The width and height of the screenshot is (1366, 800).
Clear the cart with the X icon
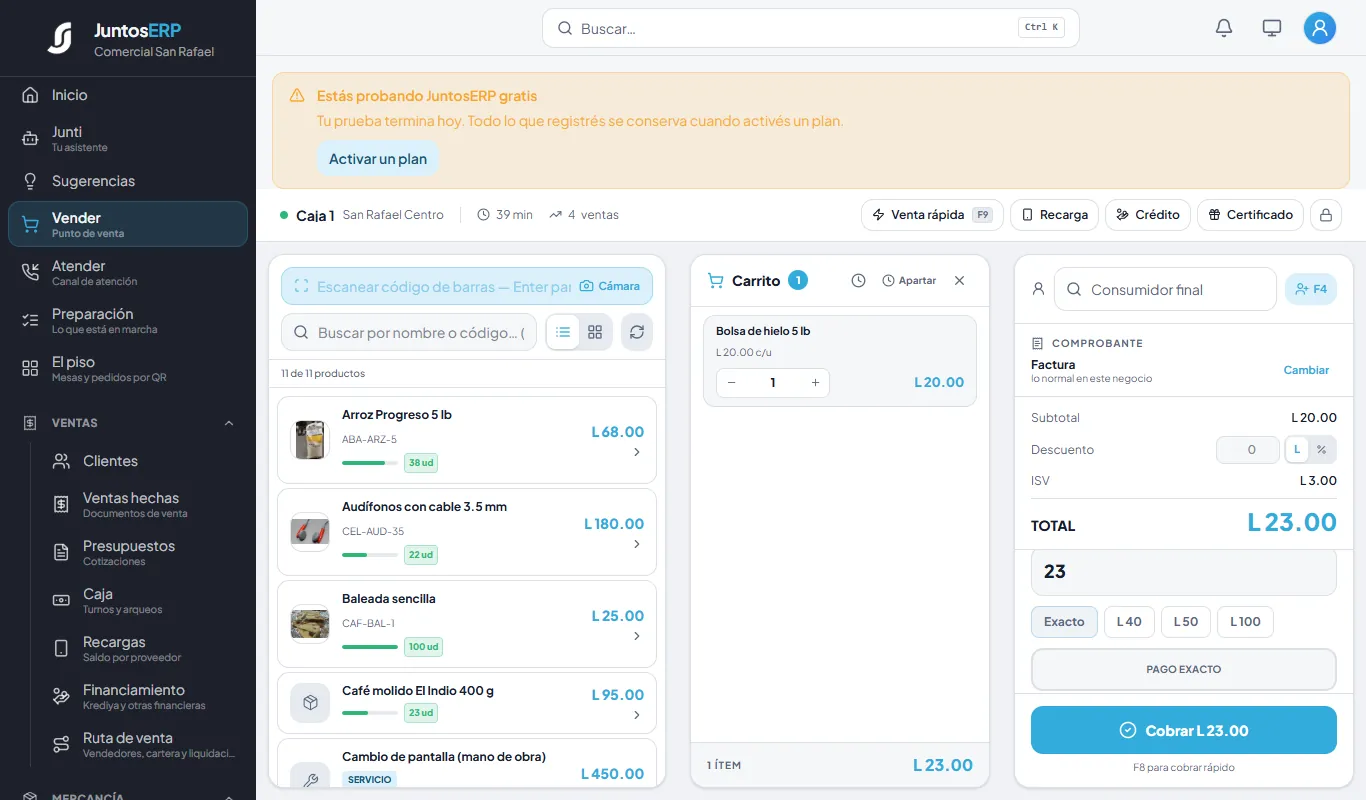pyautogui.click(x=960, y=281)
